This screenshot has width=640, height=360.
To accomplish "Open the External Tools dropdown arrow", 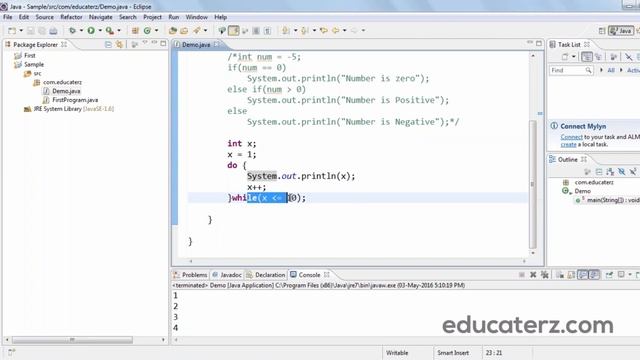I will (x=119, y=31).
